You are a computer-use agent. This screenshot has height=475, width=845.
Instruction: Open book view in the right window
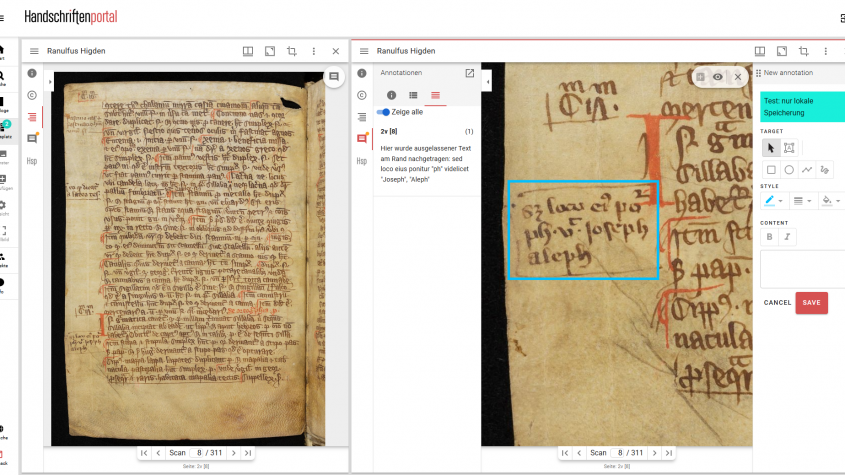coord(760,51)
